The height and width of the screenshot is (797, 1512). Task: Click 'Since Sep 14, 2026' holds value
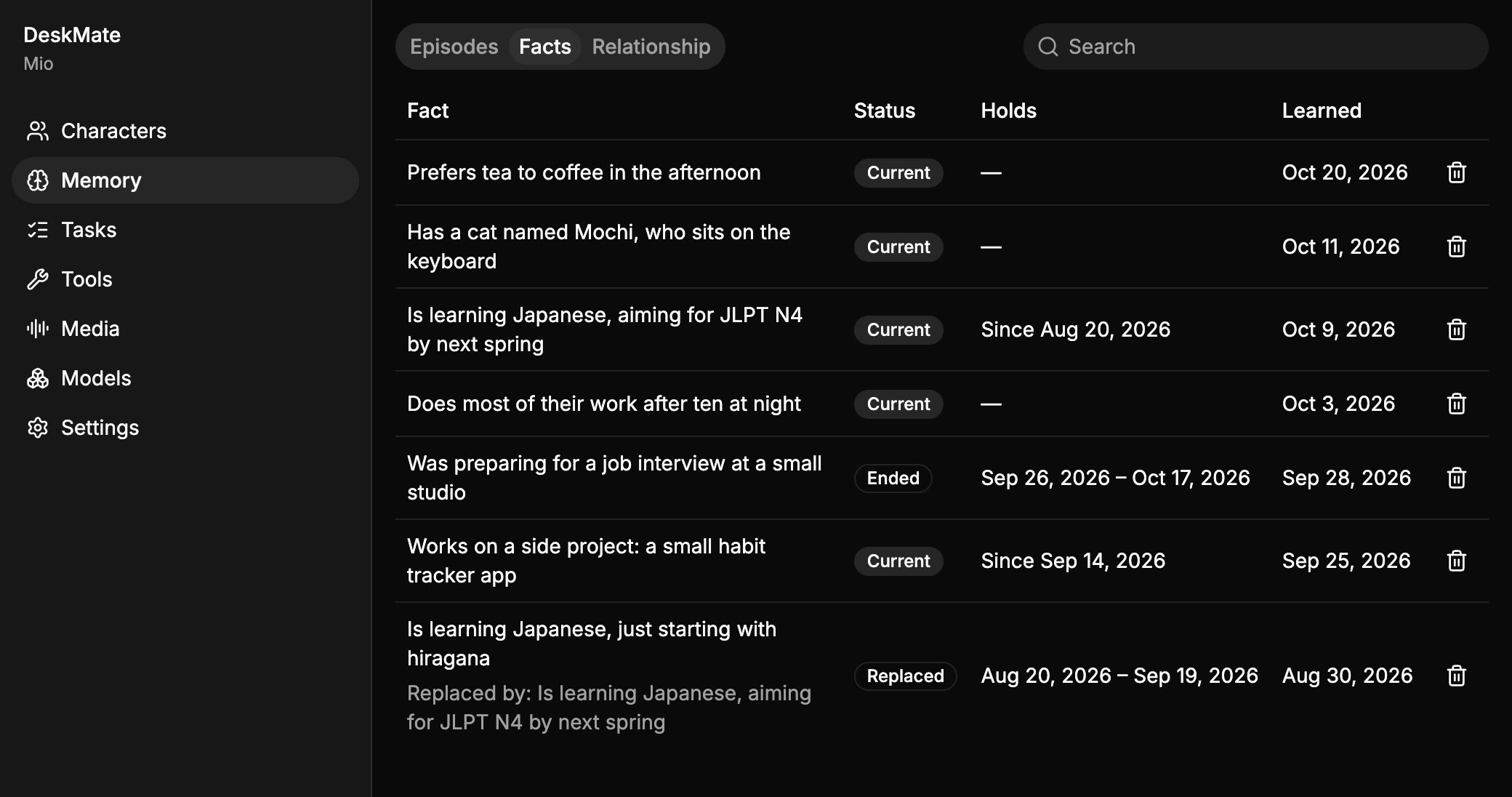tap(1073, 561)
